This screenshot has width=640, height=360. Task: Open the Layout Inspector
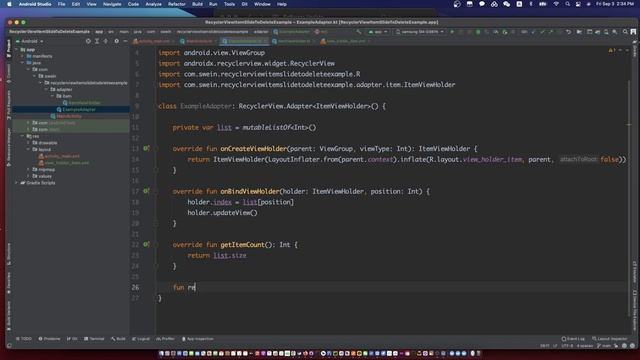[610, 339]
